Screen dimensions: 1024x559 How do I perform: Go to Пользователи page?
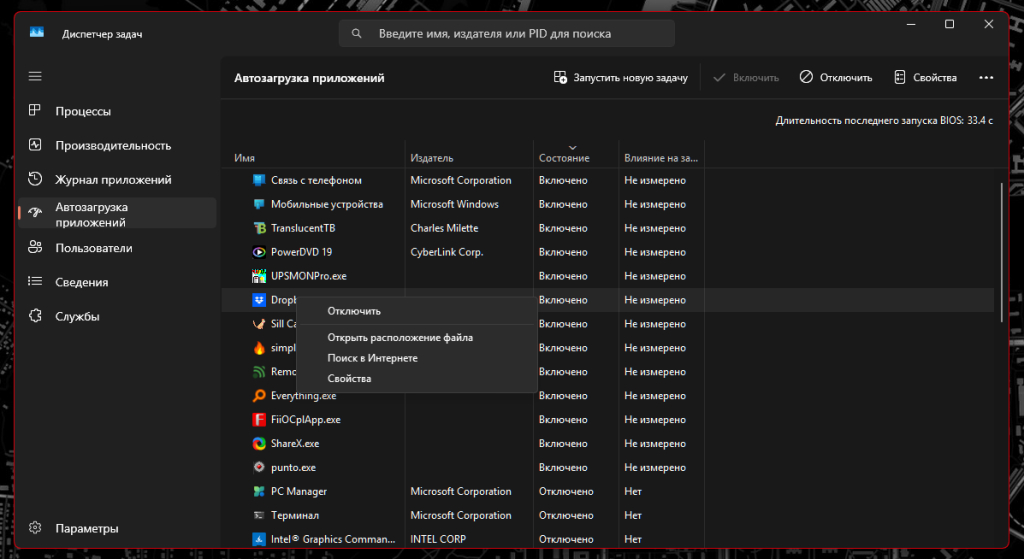coord(118,248)
